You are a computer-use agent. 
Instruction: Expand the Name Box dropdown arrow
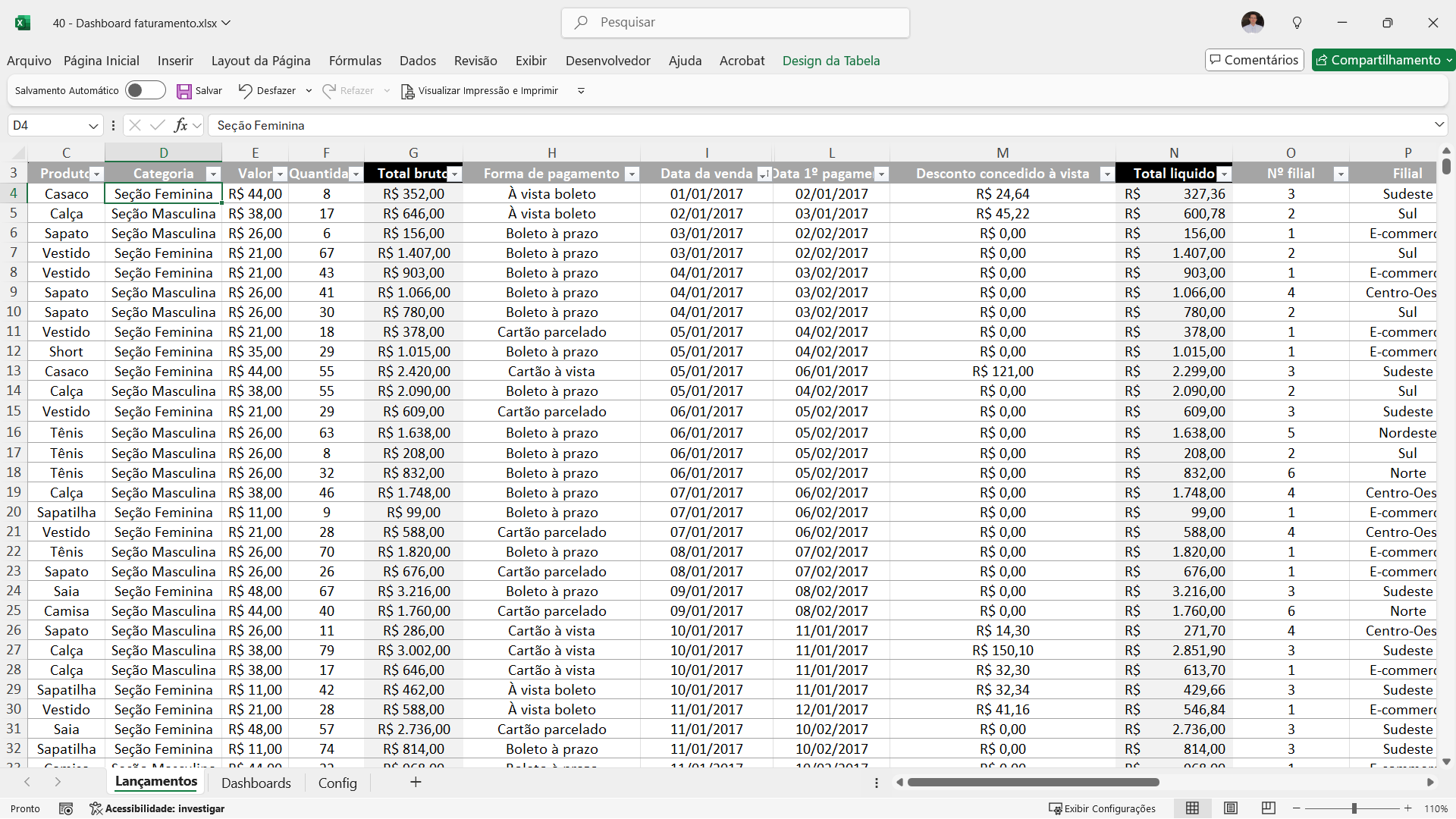(x=93, y=126)
